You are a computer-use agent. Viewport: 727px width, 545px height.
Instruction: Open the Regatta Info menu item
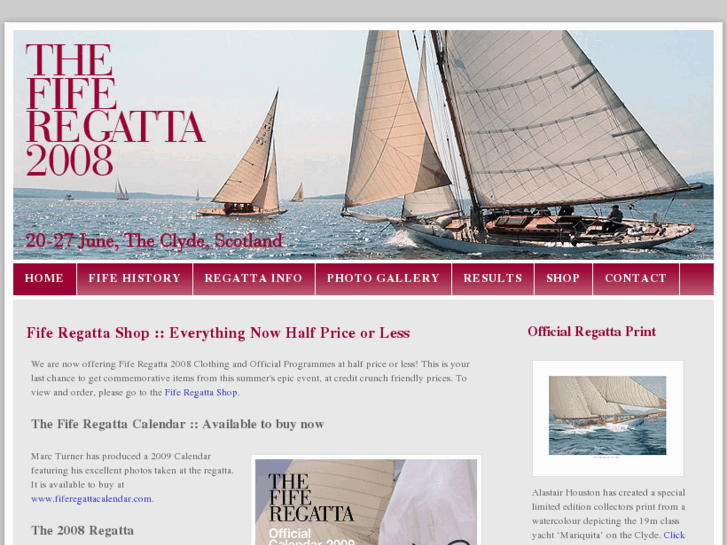click(x=254, y=279)
